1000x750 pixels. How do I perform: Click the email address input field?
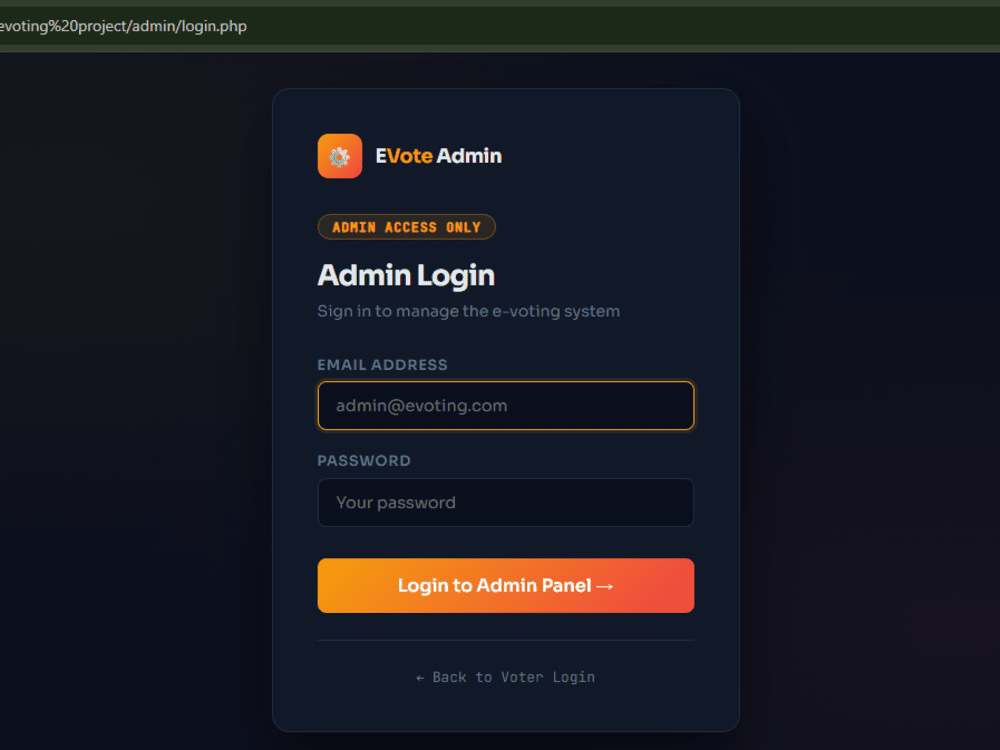tap(506, 406)
